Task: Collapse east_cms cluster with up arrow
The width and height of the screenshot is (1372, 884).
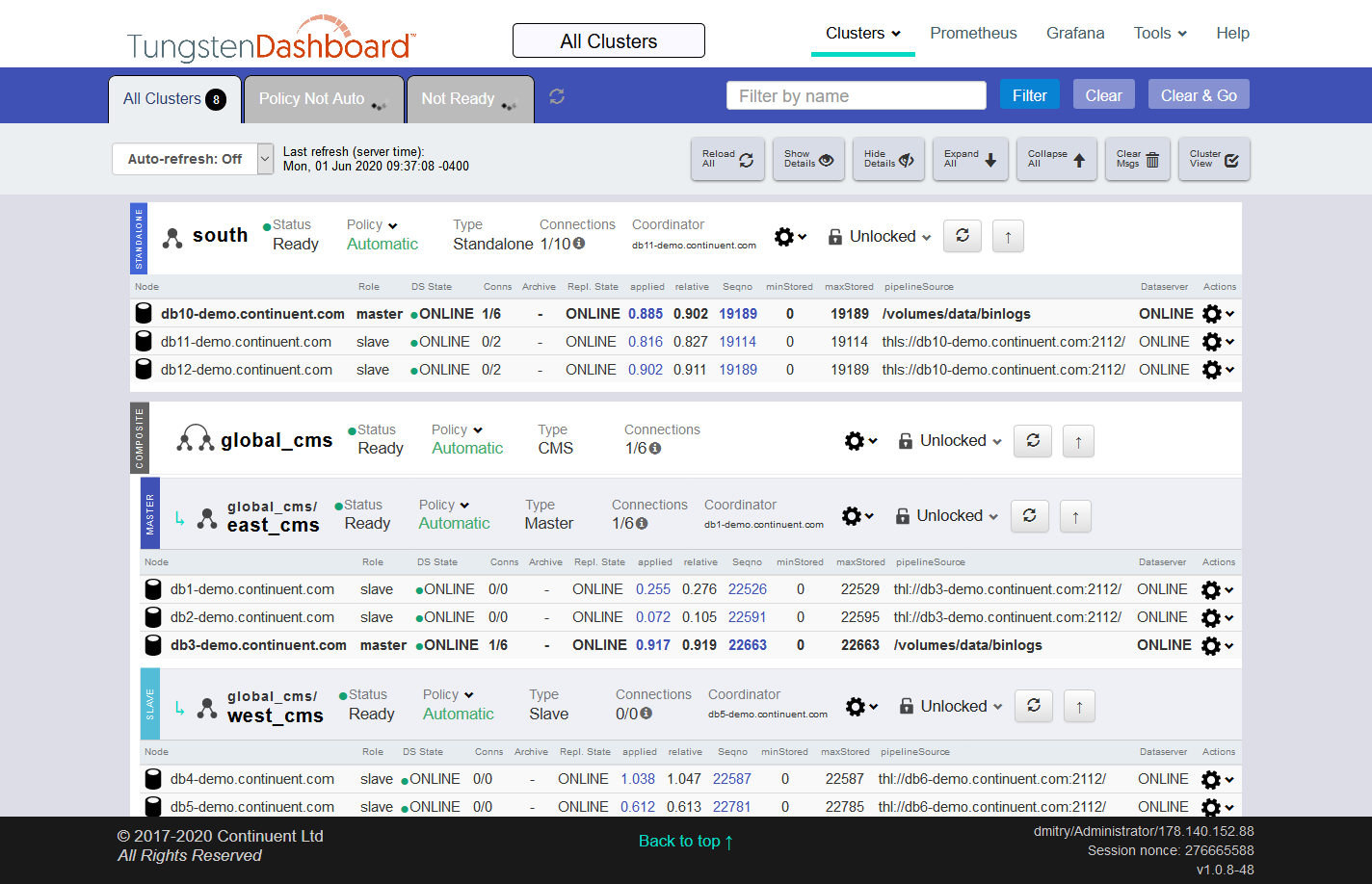Action: tap(1075, 516)
